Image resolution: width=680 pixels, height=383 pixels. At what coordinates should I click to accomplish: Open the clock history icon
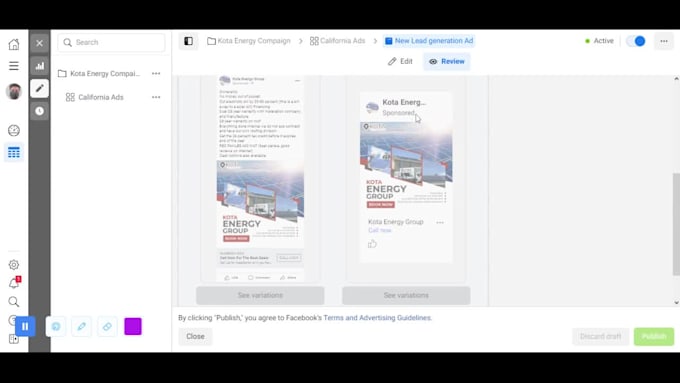(x=39, y=111)
